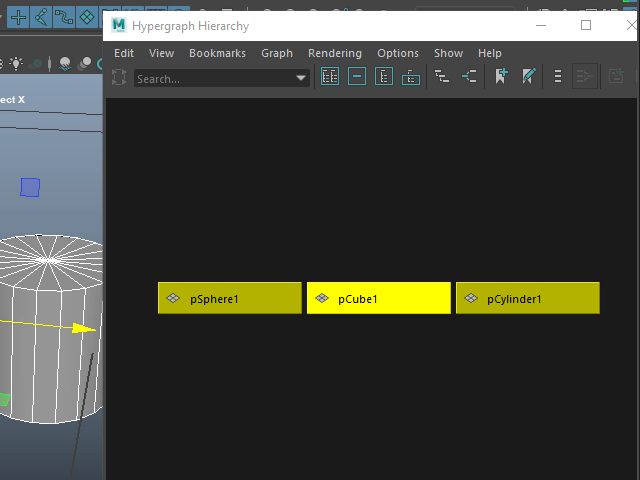Switch to Scene Hierarchy view icon
Screen dimensions: 640x480
[442, 77]
